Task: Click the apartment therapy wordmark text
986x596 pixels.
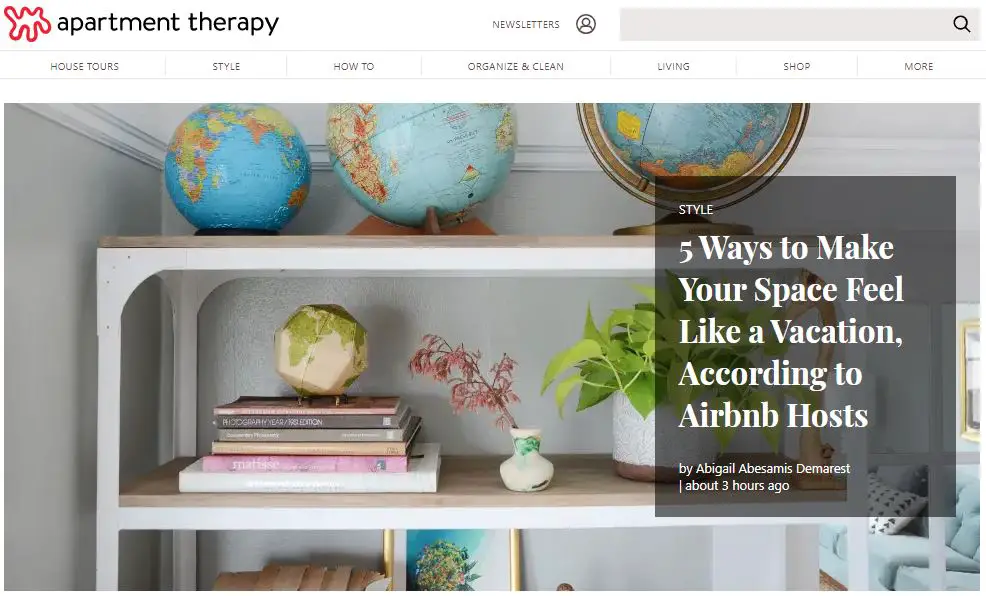Action: click(x=168, y=23)
